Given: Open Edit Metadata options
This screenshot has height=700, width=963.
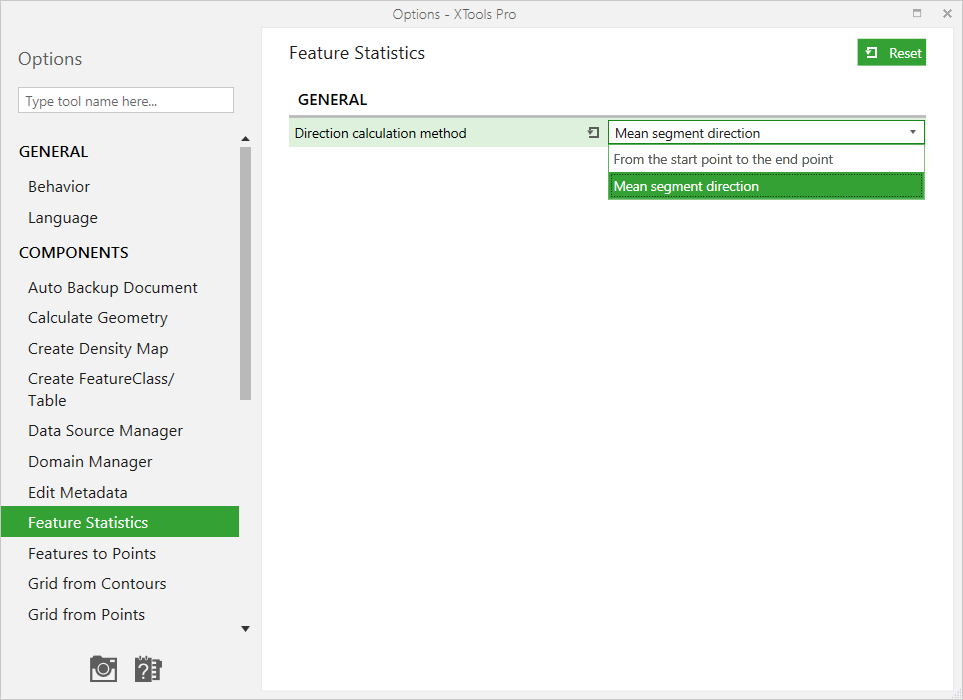Looking at the screenshot, I should (x=78, y=492).
